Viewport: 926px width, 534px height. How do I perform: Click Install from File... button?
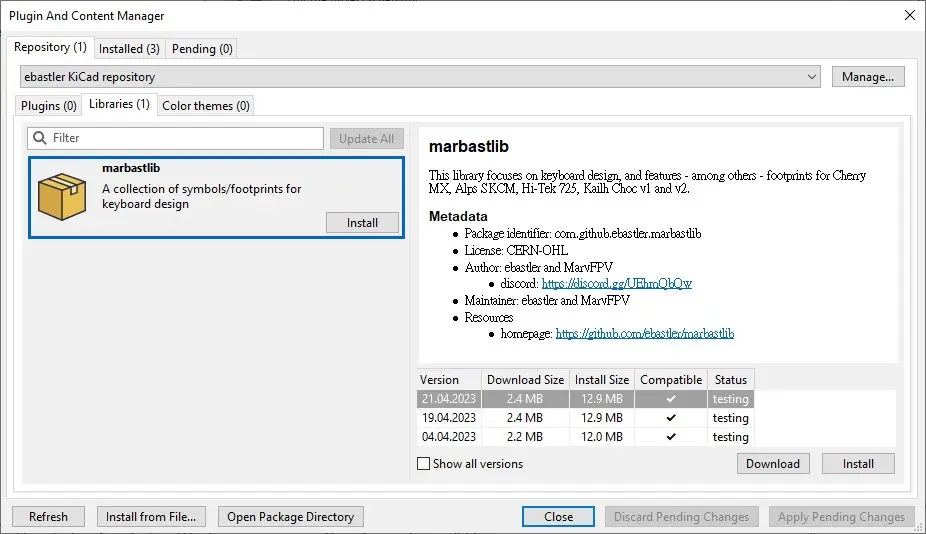click(x=151, y=517)
